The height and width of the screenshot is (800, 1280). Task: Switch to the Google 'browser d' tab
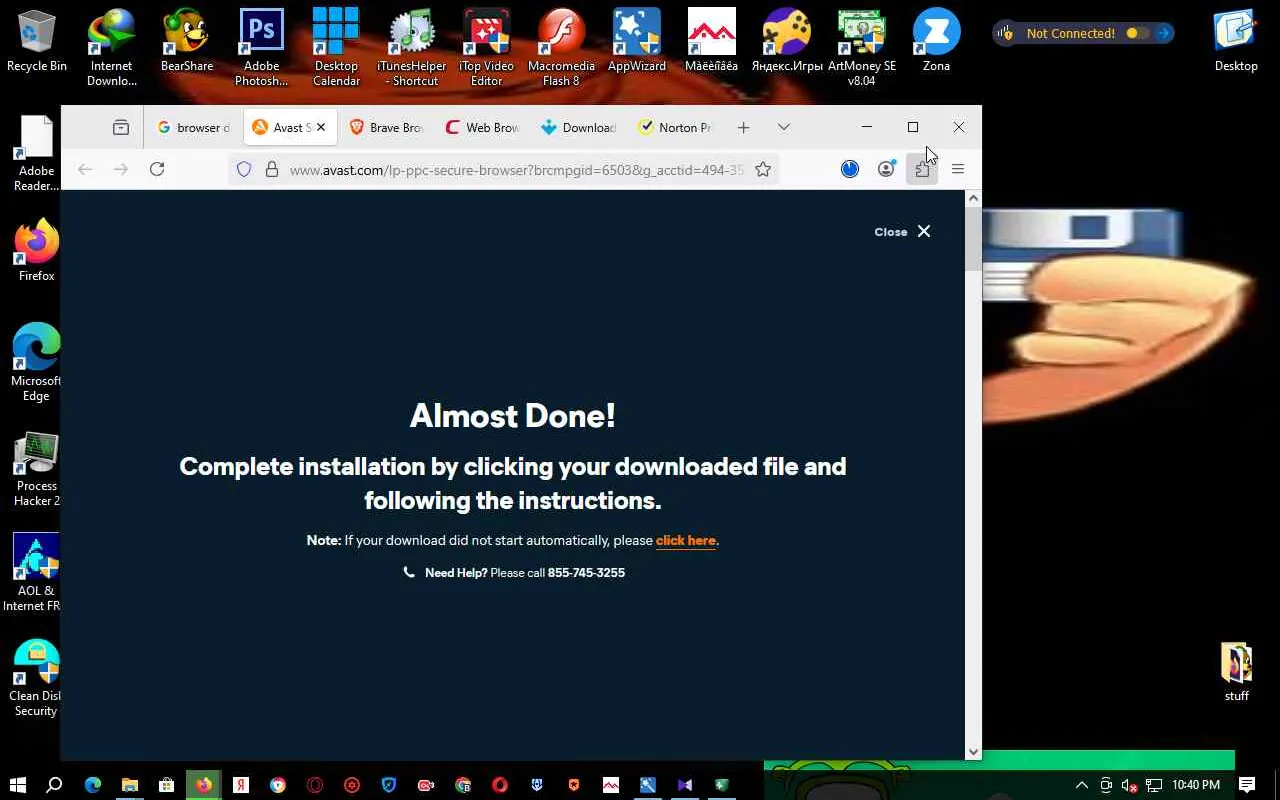click(193, 127)
